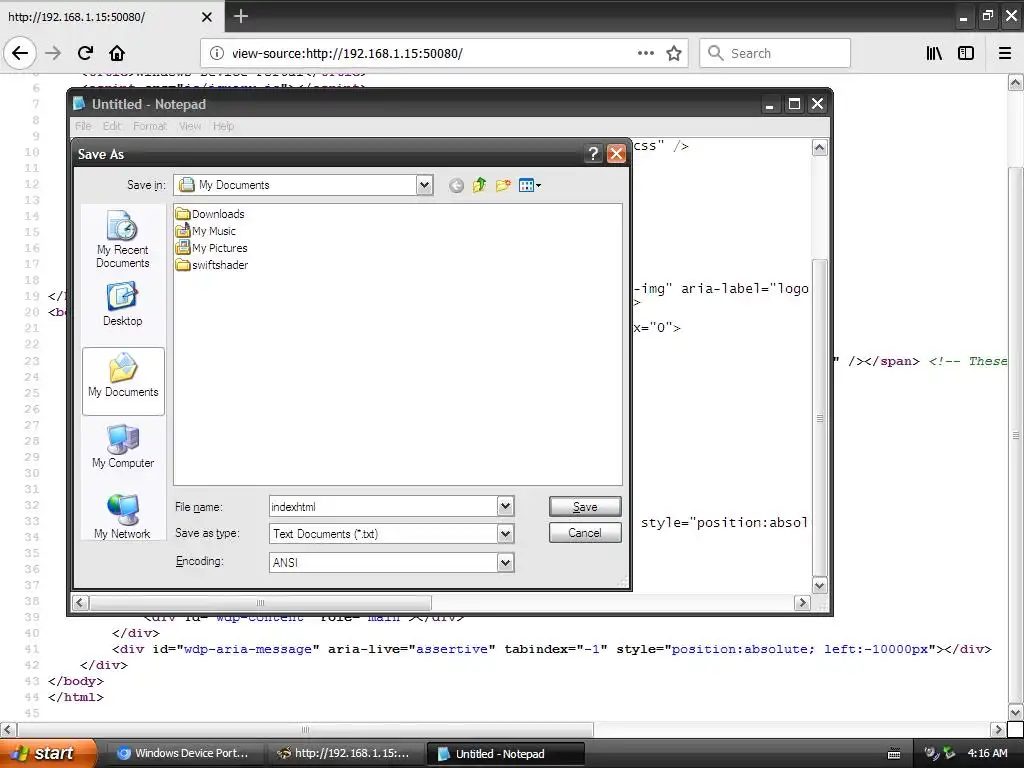
Task: Show site information icon in address bar
Action: click(217, 53)
